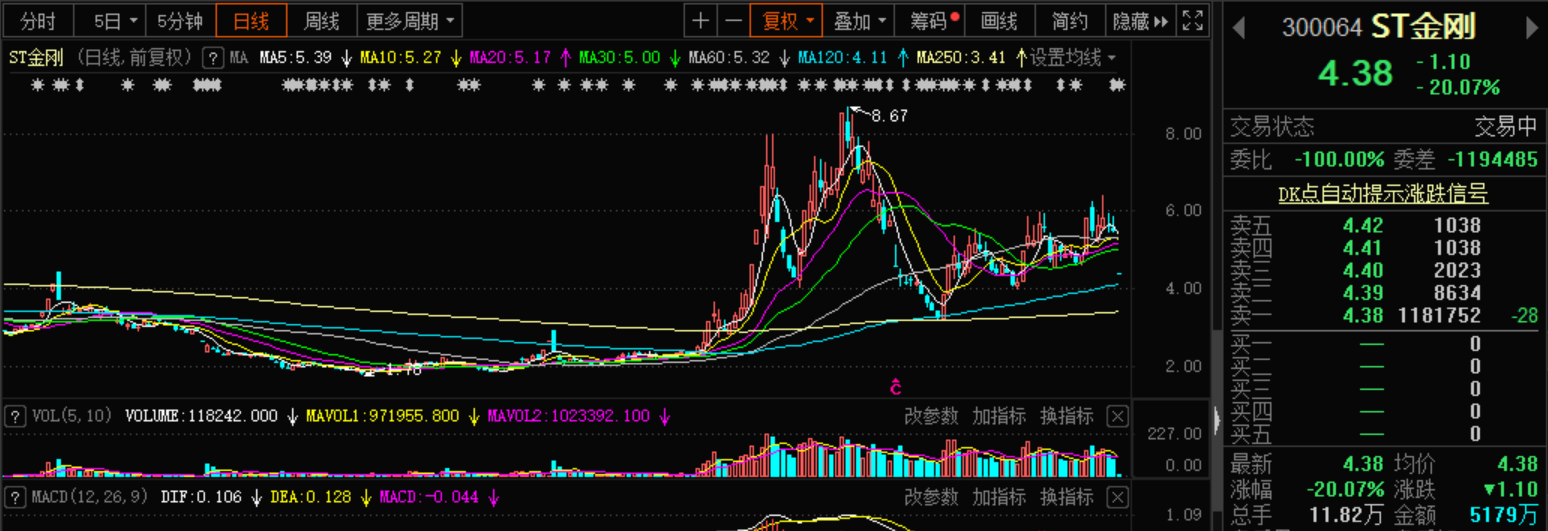Zoom in chart with plus button
This screenshot has height=531, width=1548.
[701, 21]
